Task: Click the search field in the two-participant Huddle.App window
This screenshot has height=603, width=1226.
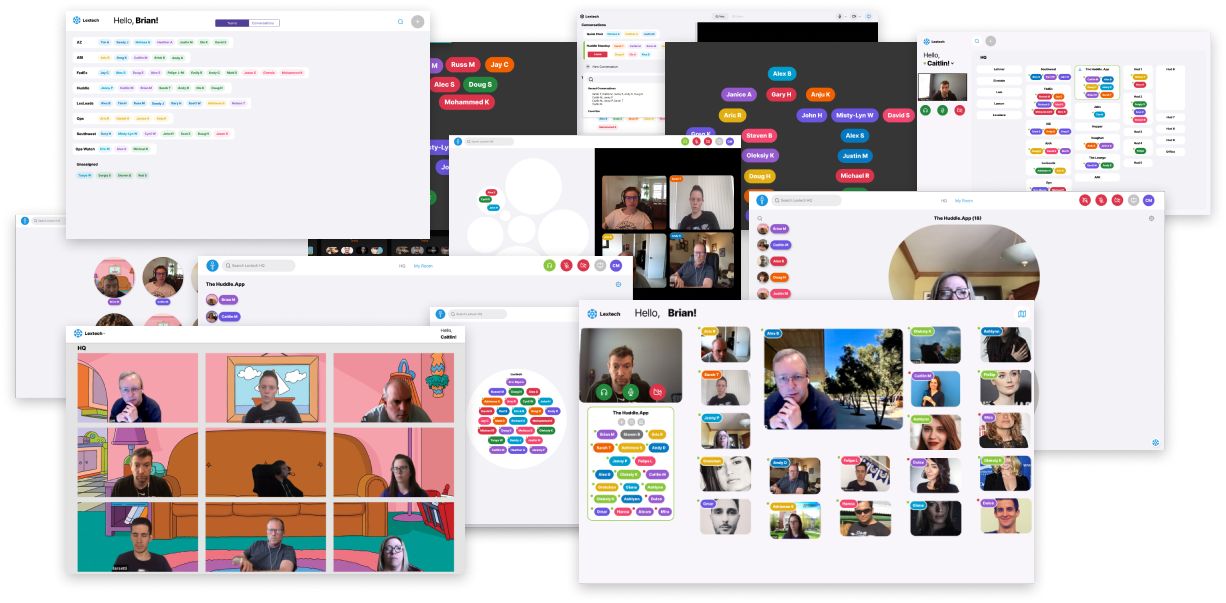Action: [259, 265]
